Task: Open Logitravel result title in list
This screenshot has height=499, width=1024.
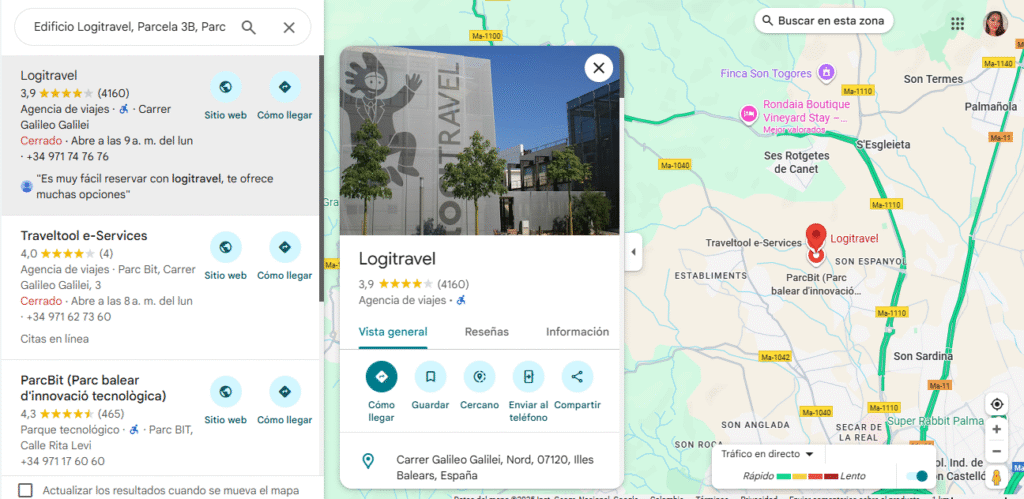Action: click(49, 76)
